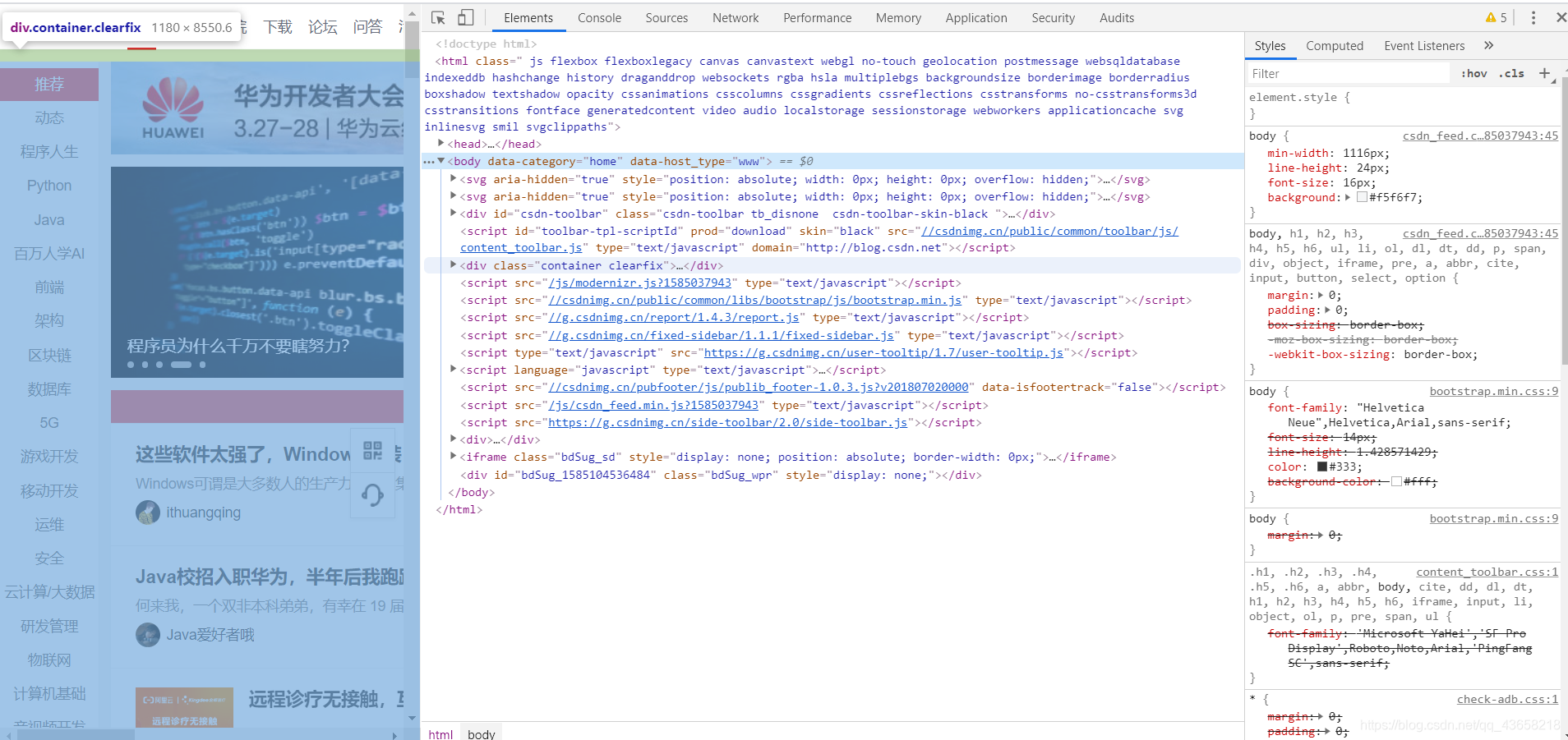The width and height of the screenshot is (1568, 740).
Task: Close the DevTools panel
Action: click(1560, 17)
